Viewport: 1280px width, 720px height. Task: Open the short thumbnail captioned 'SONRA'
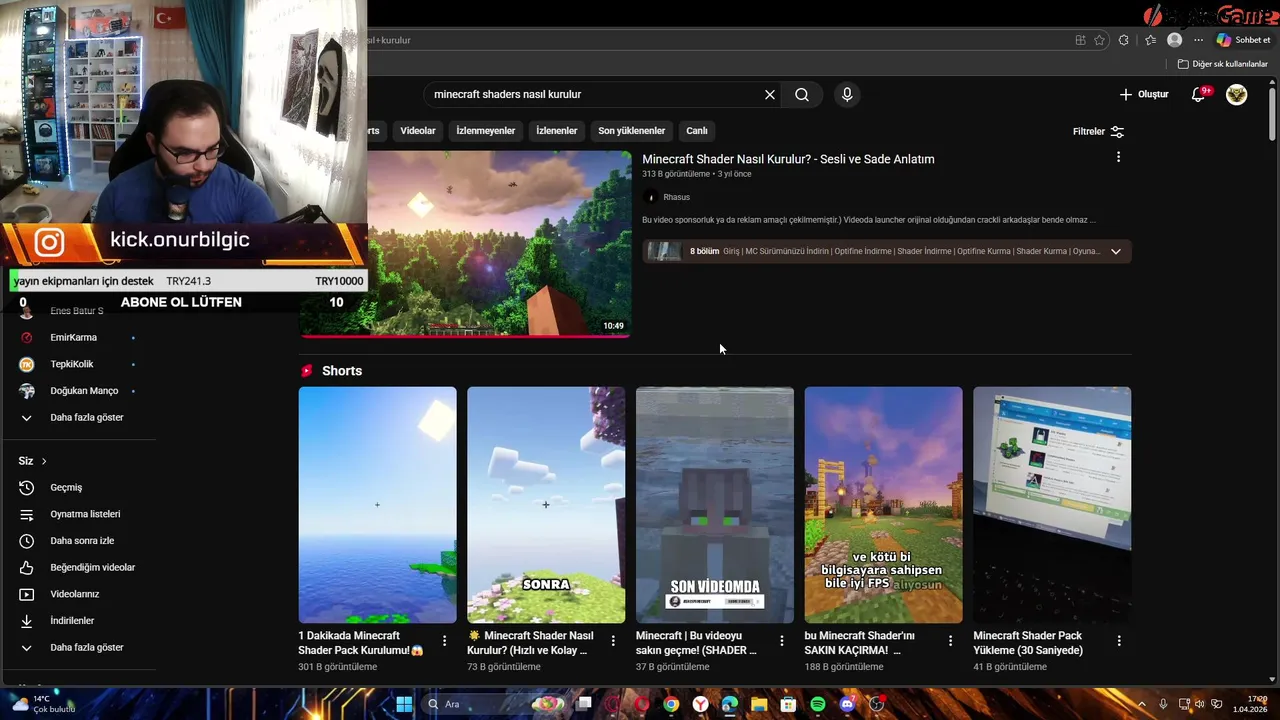[546, 505]
